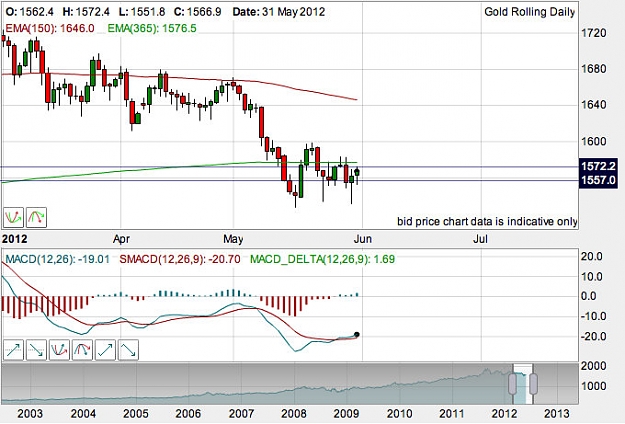Viewport: 625px width, 424px height.
Task: Click MACD downturn arrow icon
Action: 128,350
